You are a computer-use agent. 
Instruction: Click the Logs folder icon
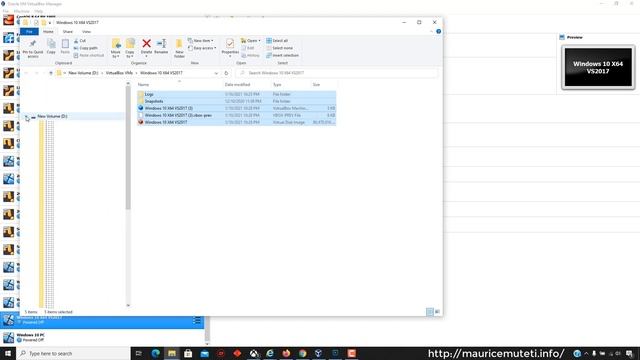pyautogui.click(x=141, y=94)
